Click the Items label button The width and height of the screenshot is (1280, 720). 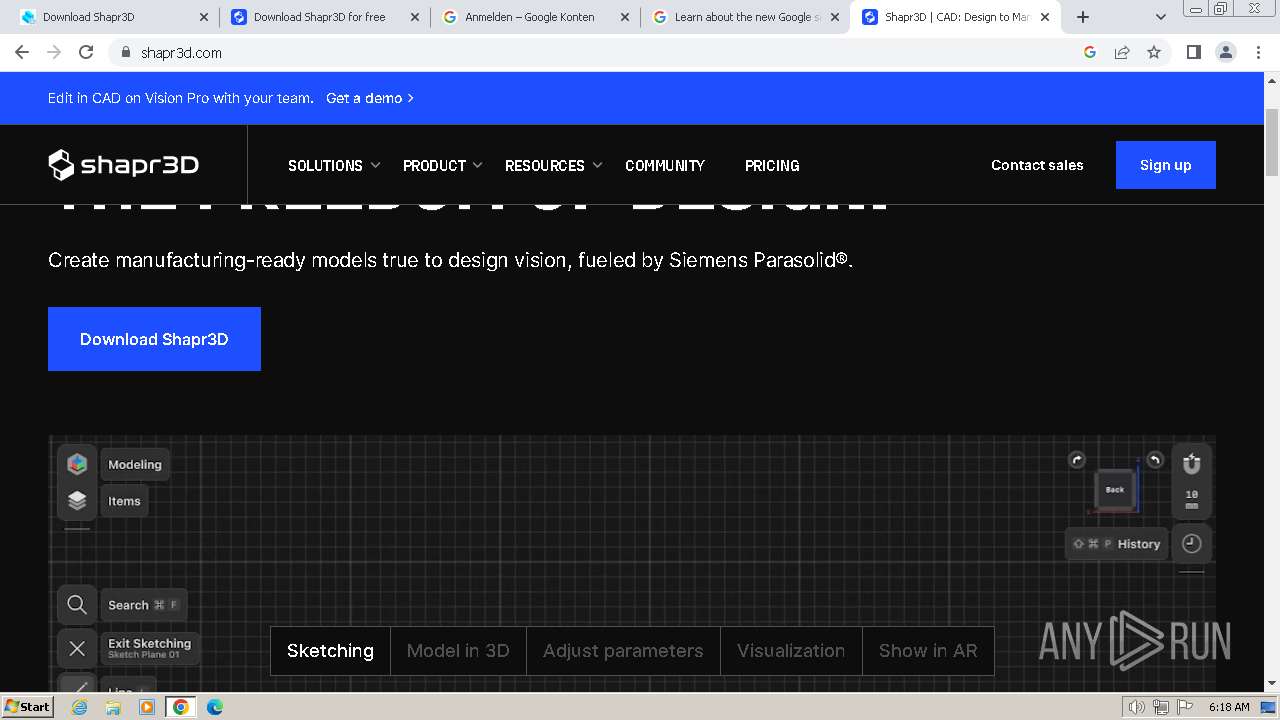point(124,501)
